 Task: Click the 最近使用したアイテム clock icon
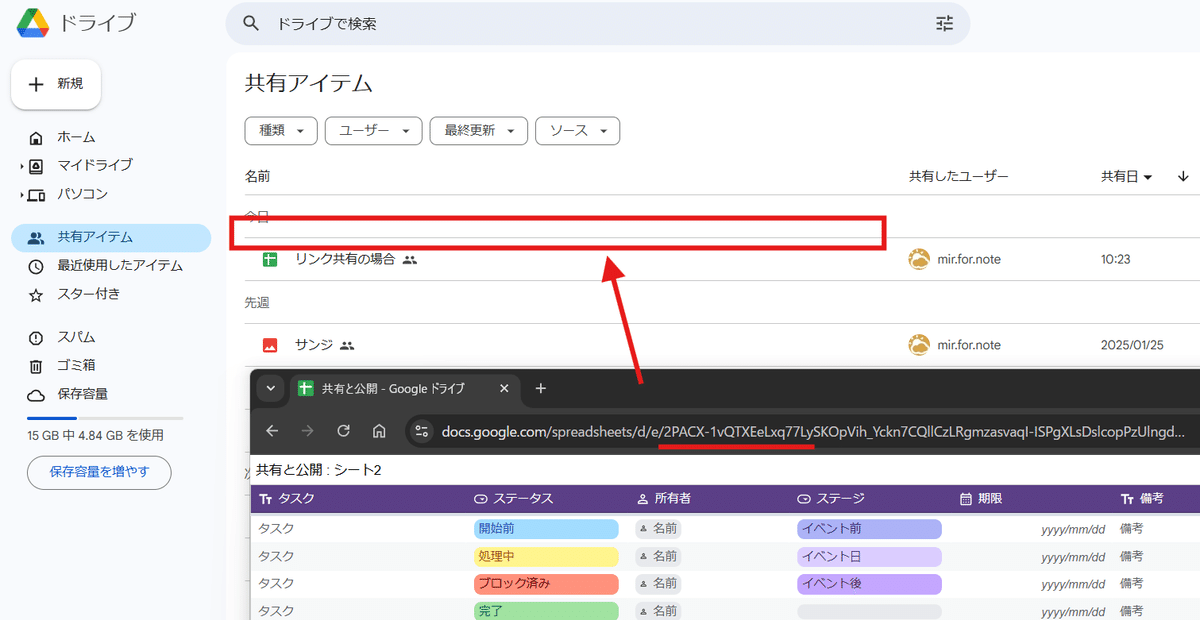36,266
